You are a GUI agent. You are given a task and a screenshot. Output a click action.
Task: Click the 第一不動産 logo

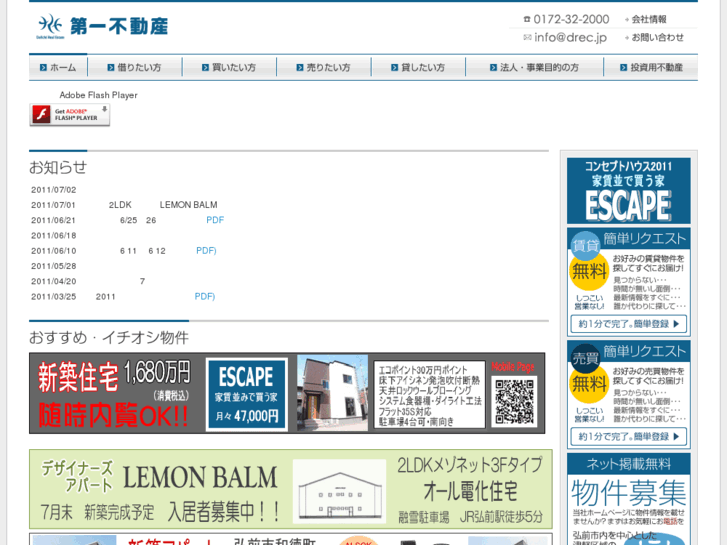click(102, 26)
